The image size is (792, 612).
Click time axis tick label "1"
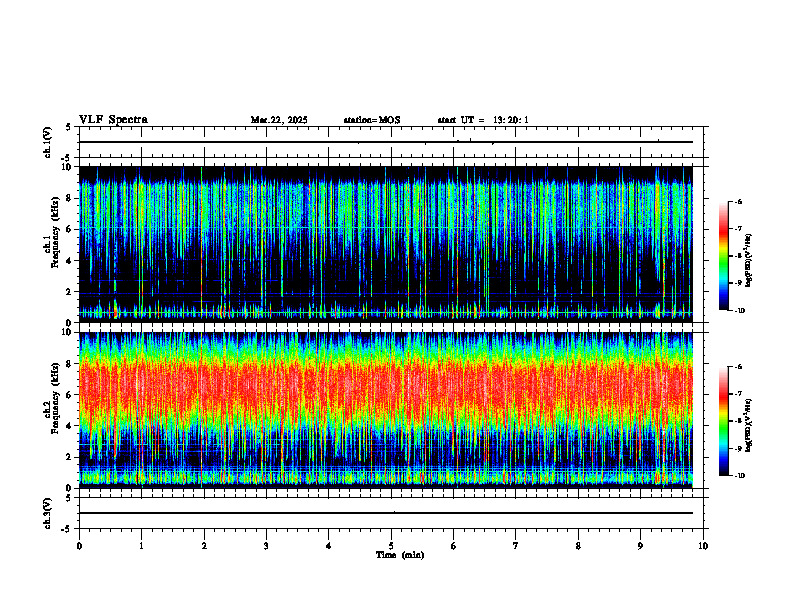tap(141, 546)
